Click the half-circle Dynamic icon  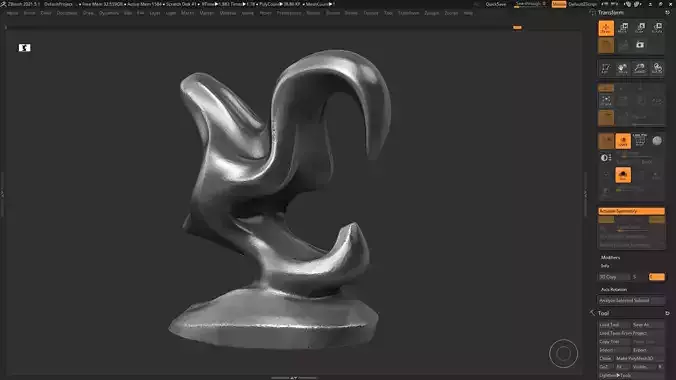pyautogui.click(x=605, y=158)
